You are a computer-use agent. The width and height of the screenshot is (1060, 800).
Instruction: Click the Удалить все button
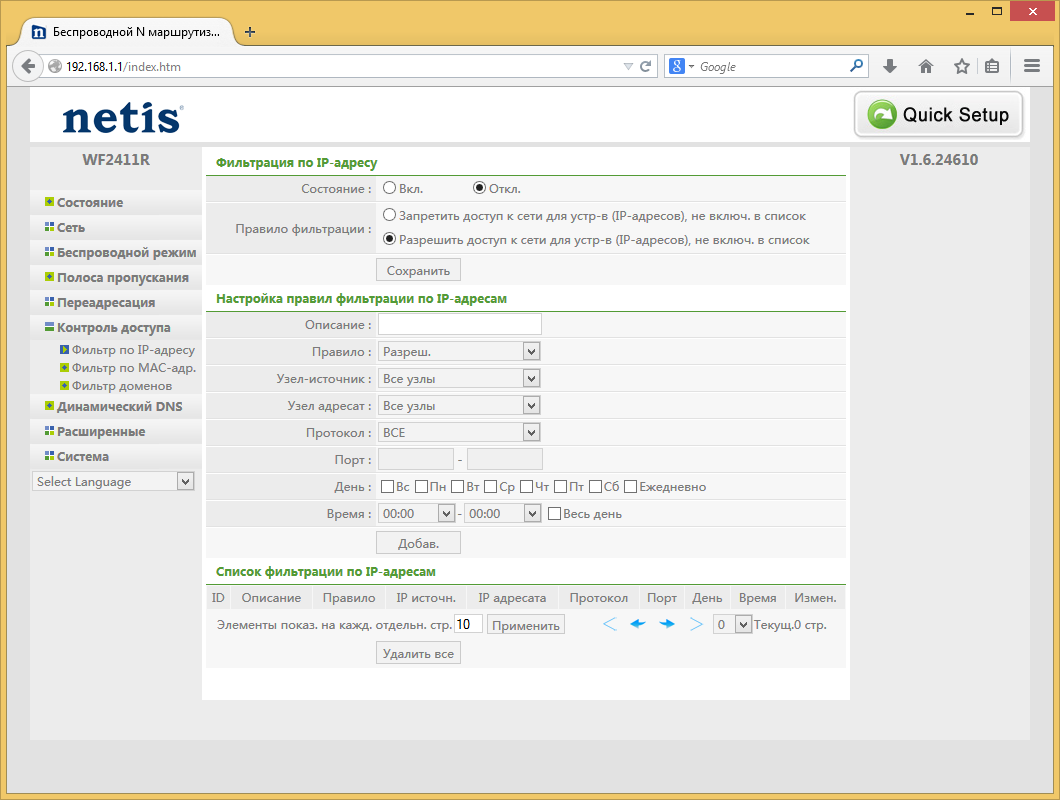418,653
